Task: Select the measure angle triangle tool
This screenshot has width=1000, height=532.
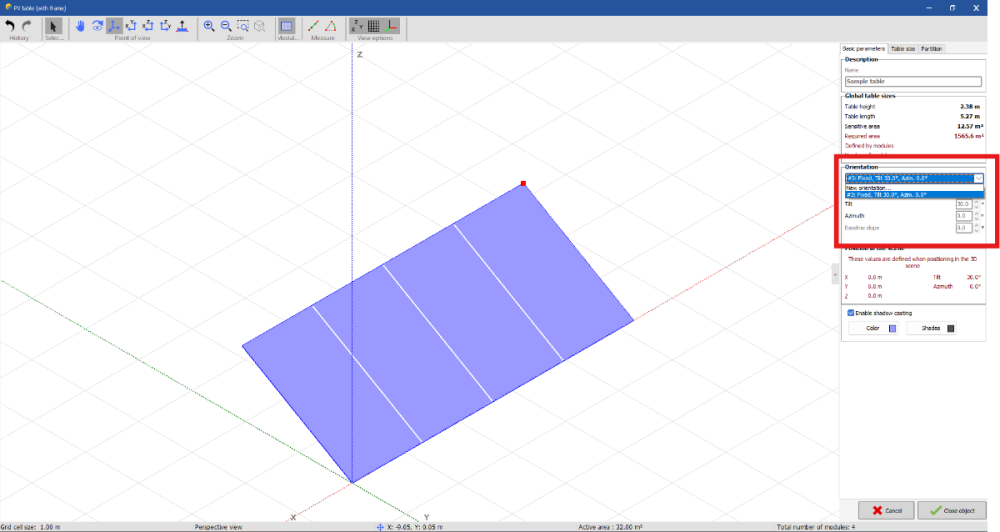Action: click(330, 26)
